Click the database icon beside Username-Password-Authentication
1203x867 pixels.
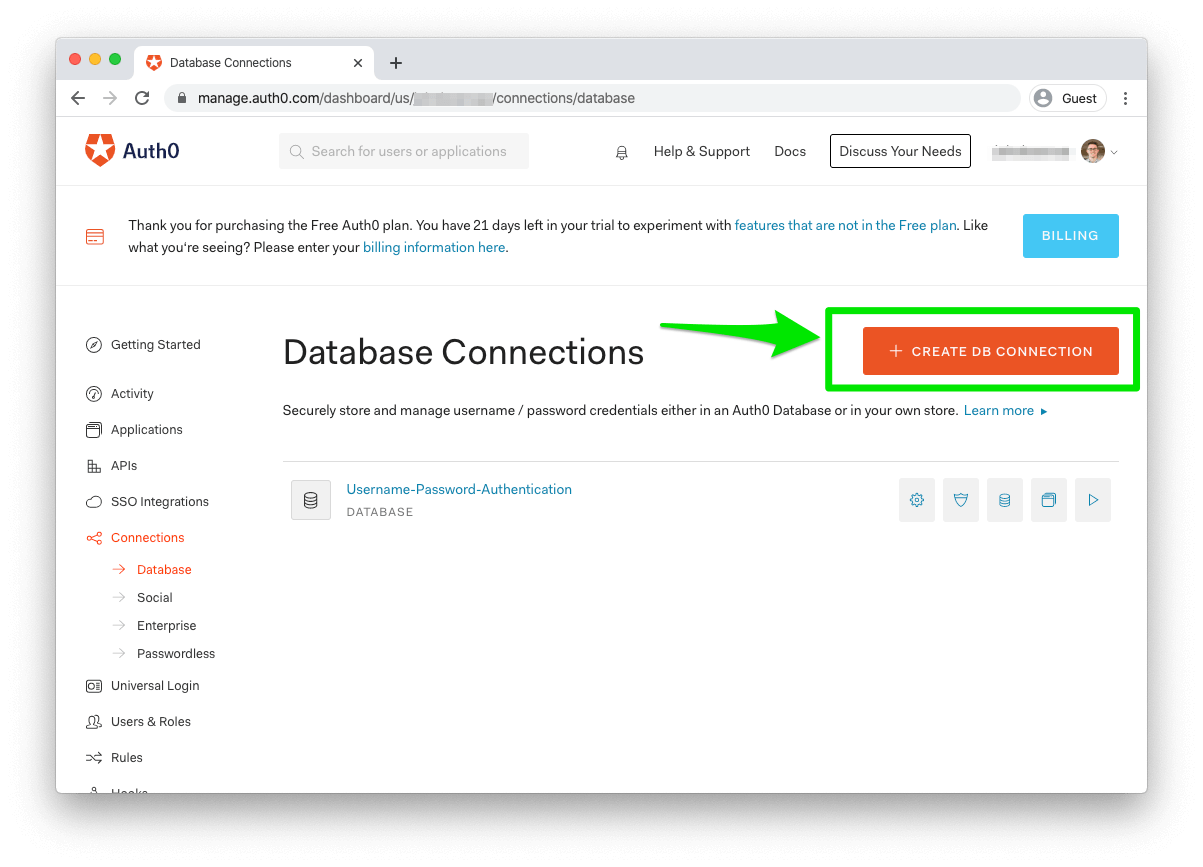pyautogui.click(x=311, y=500)
